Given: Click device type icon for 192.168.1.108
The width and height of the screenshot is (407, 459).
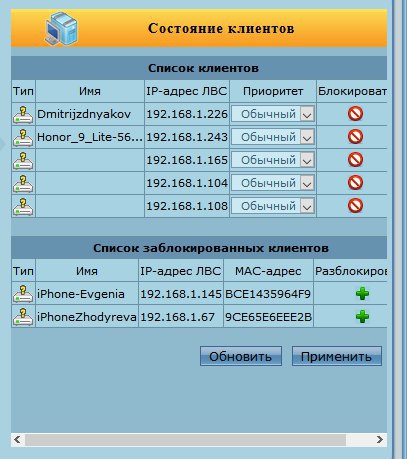Looking at the screenshot, I should click(23, 206).
